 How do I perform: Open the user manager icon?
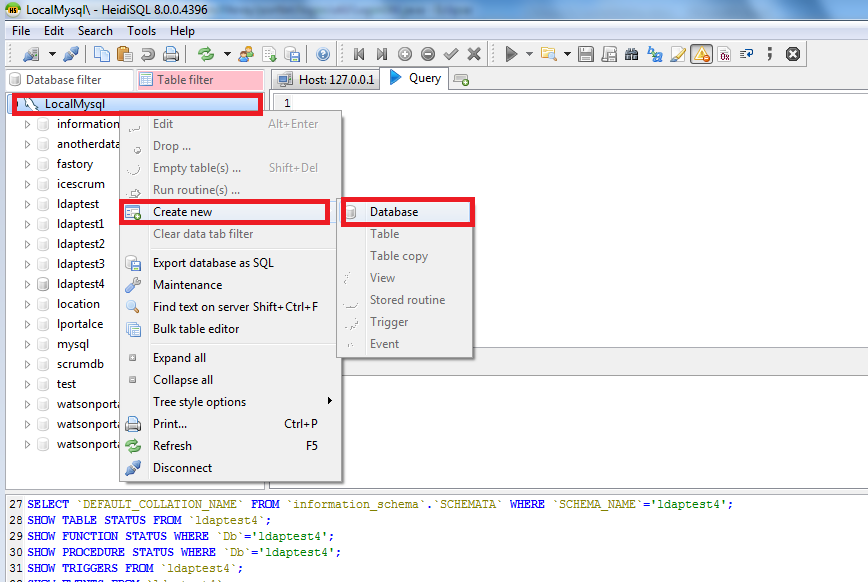246,54
